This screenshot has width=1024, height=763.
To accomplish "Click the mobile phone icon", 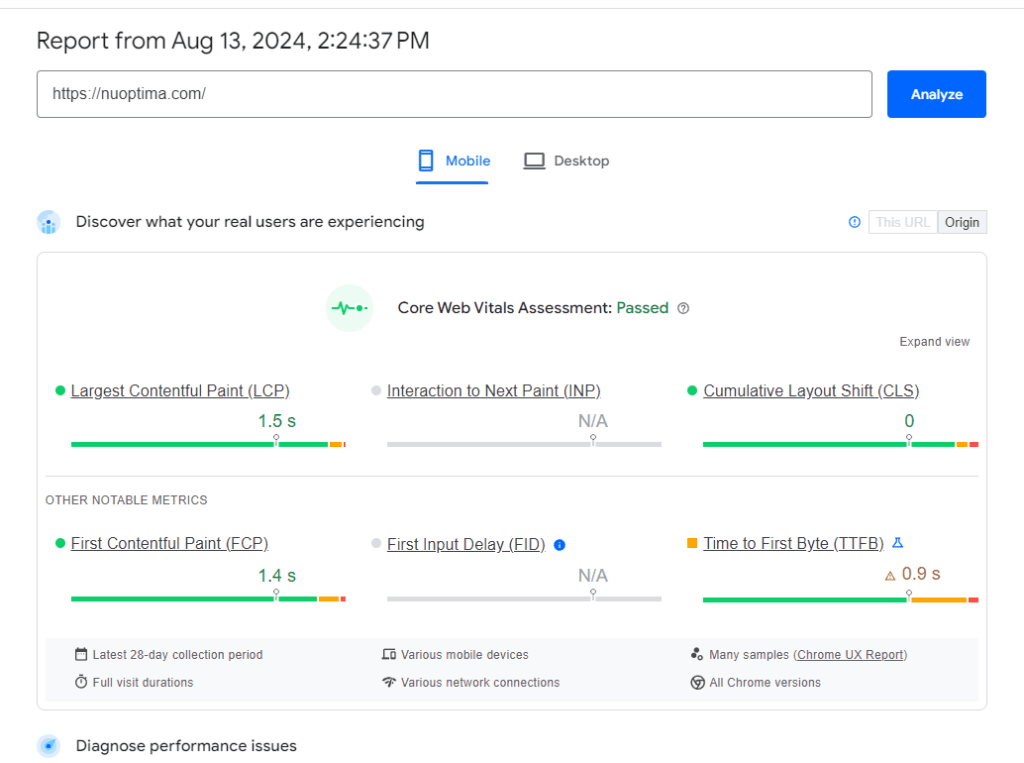I will point(426,160).
